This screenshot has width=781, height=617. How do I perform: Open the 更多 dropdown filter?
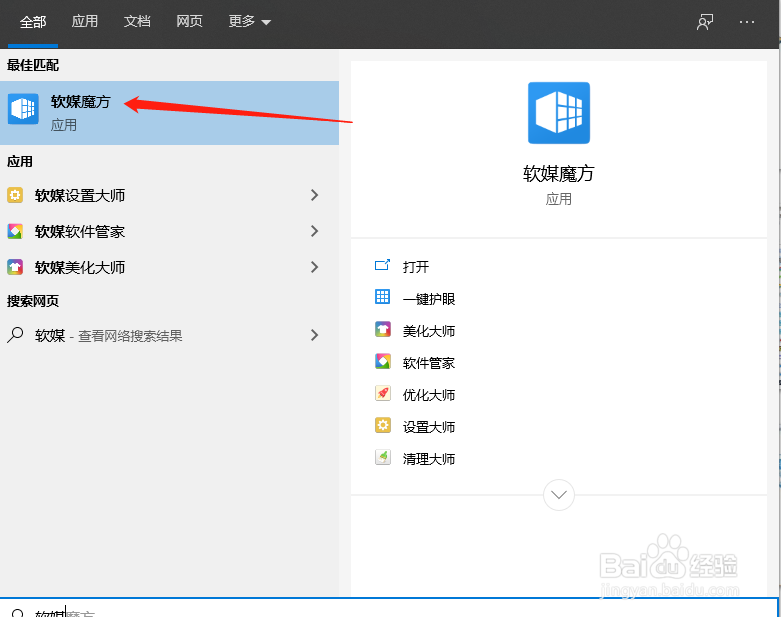pos(250,22)
